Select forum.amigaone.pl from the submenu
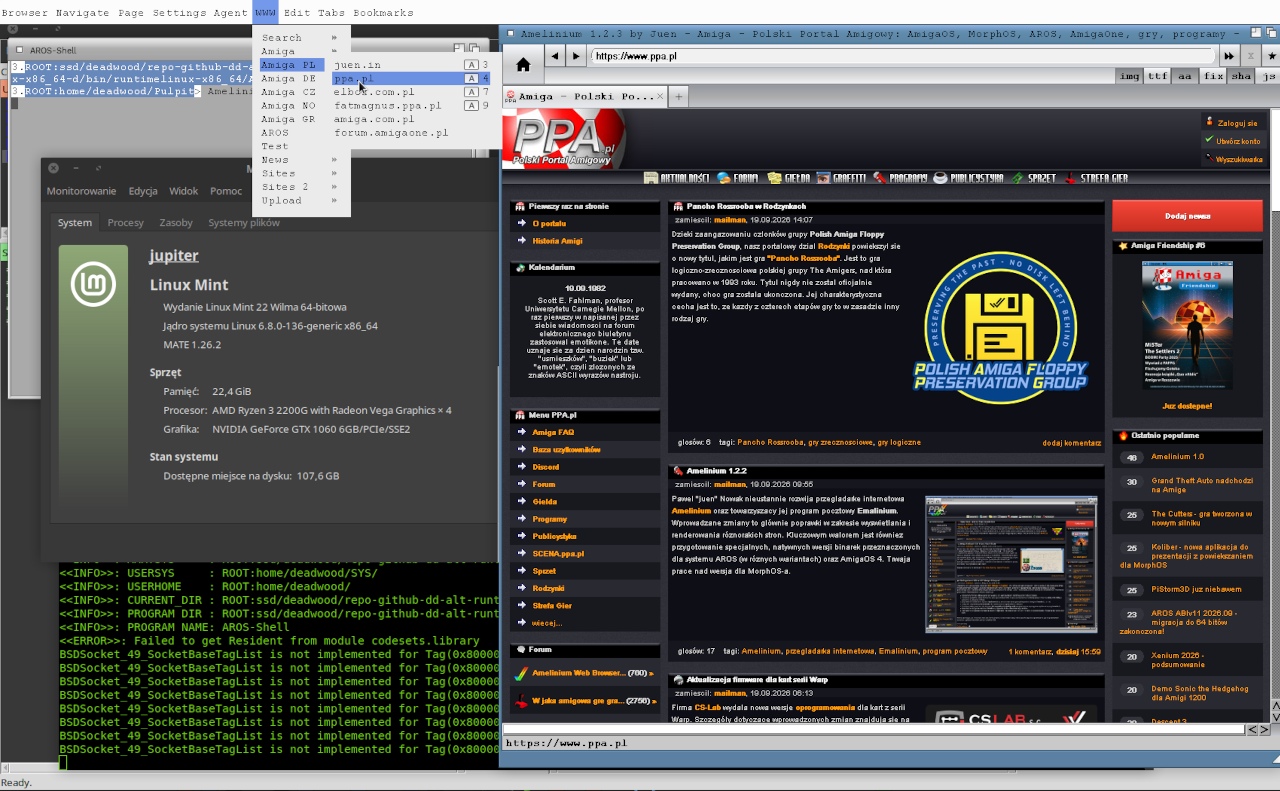1280x791 pixels. (411, 132)
